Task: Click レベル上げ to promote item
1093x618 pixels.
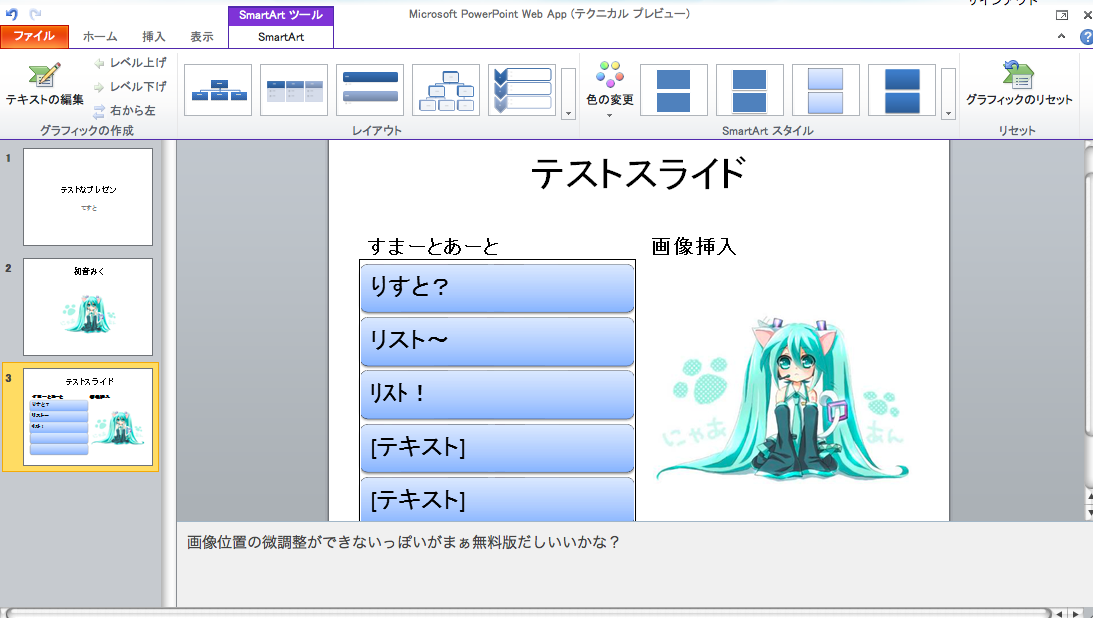Action: click(130, 63)
